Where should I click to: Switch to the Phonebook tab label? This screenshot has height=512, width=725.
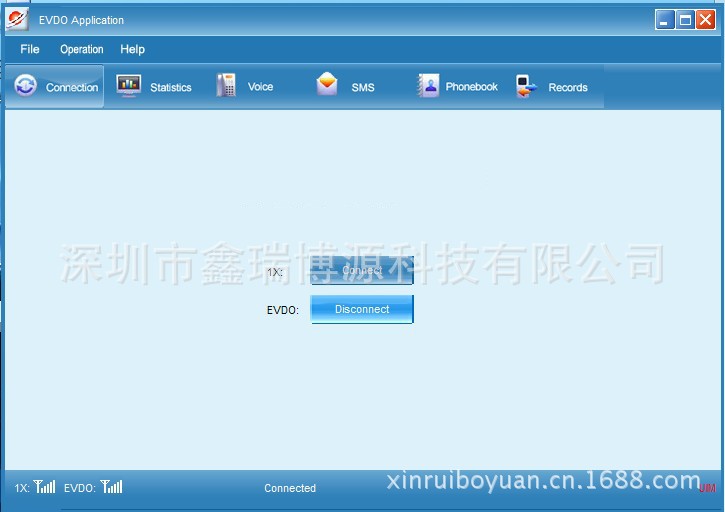pos(472,86)
